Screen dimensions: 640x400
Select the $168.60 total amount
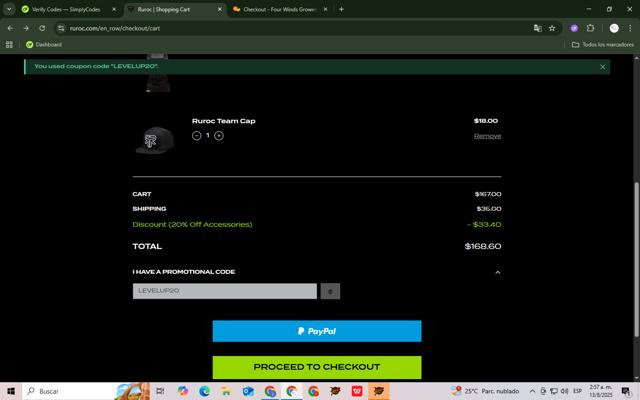[483, 247]
